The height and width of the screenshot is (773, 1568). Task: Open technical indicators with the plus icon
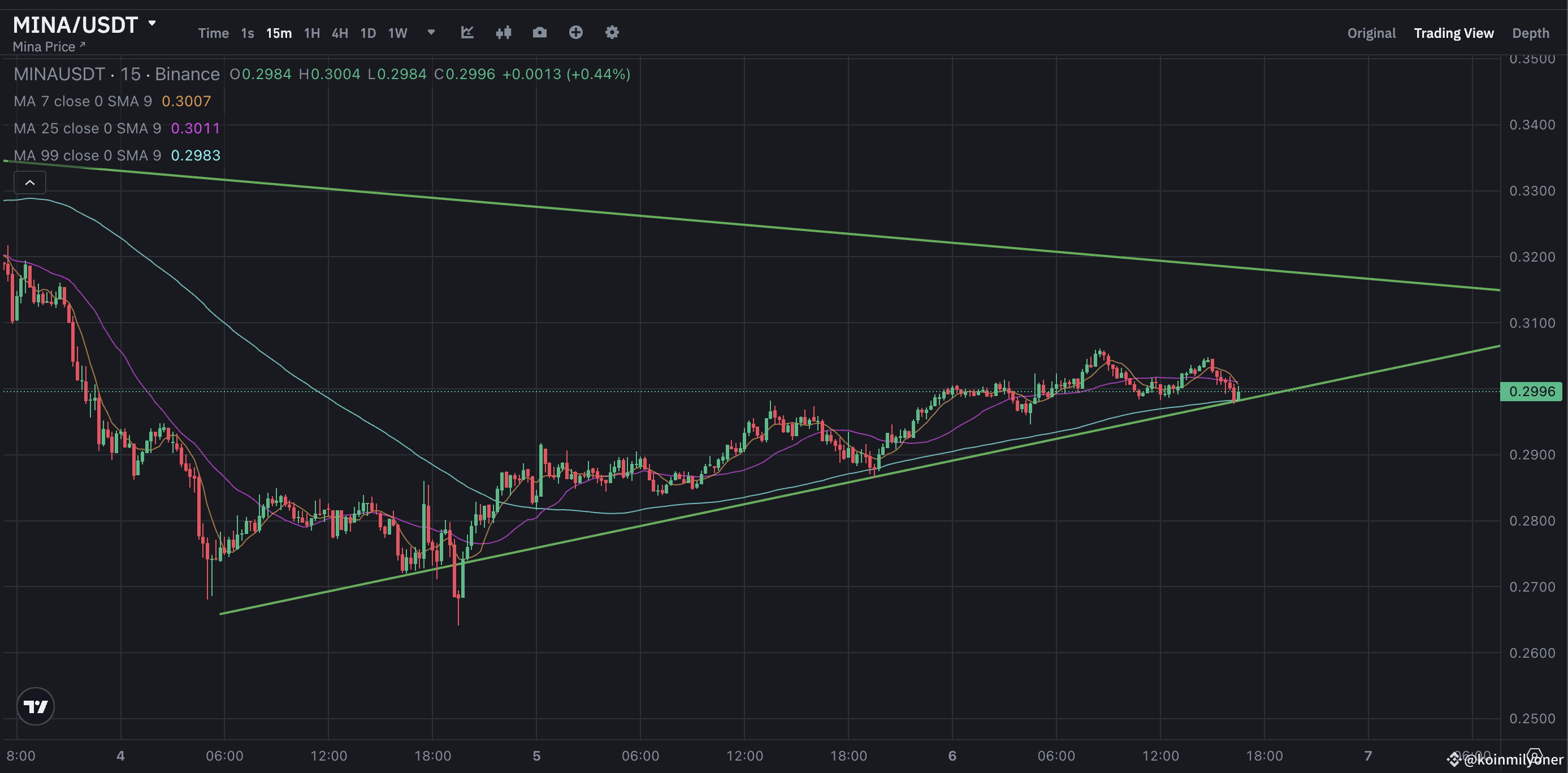coord(575,32)
